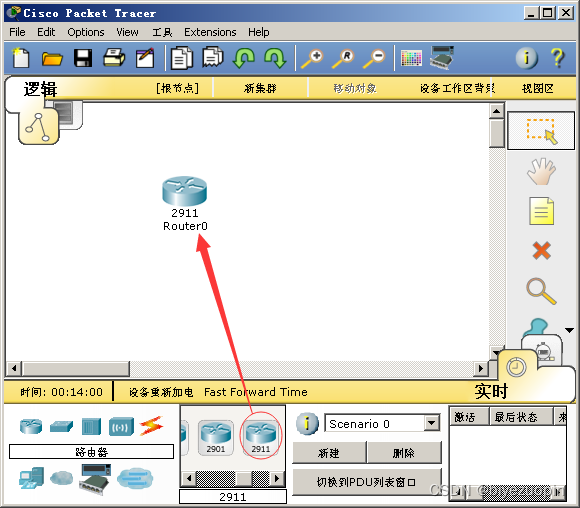Open the custom devices dialog icon
The width and height of the screenshot is (580, 508).
tap(442, 58)
